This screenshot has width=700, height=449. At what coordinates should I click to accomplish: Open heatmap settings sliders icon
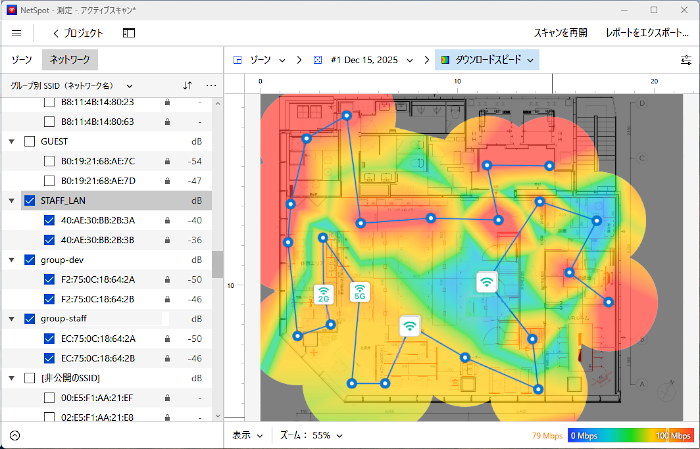pyautogui.click(x=685, y=60)
